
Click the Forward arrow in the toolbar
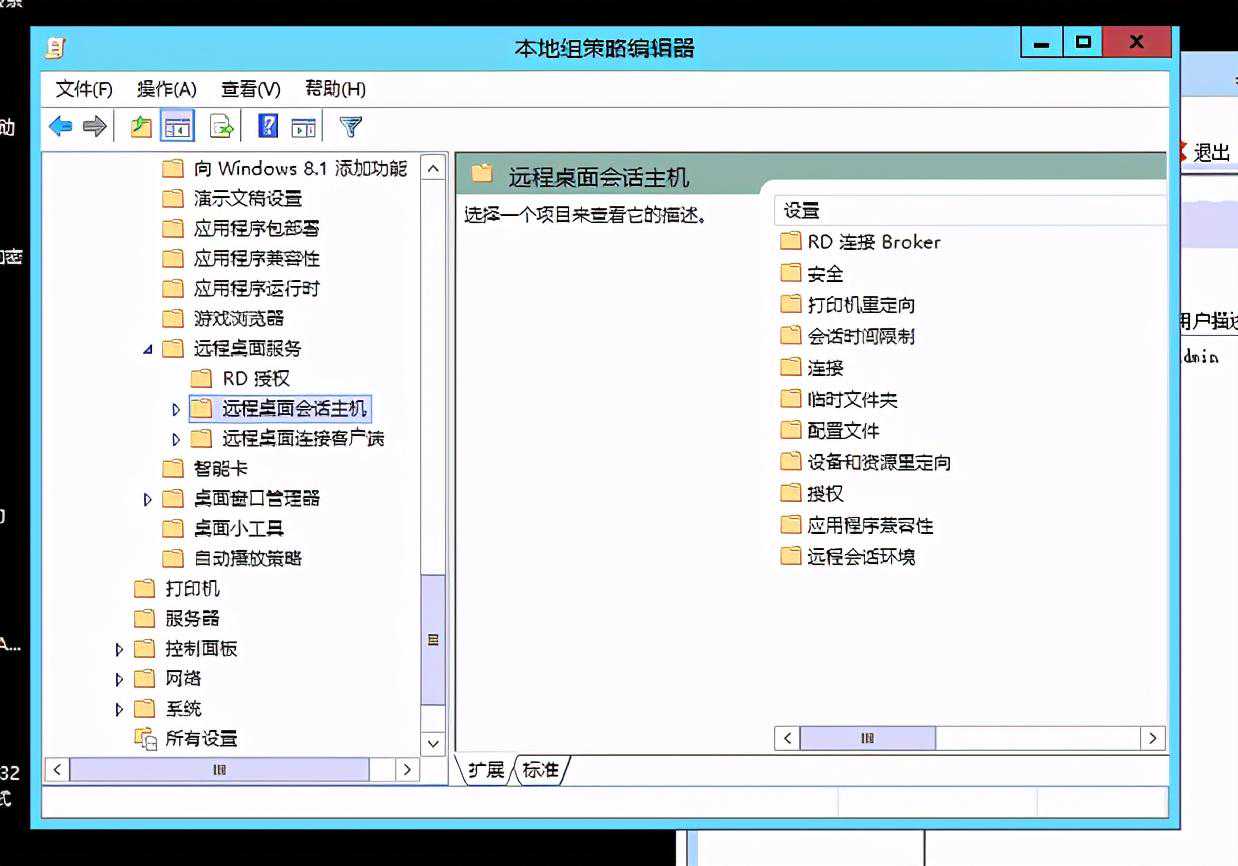(x=94, y=127)
